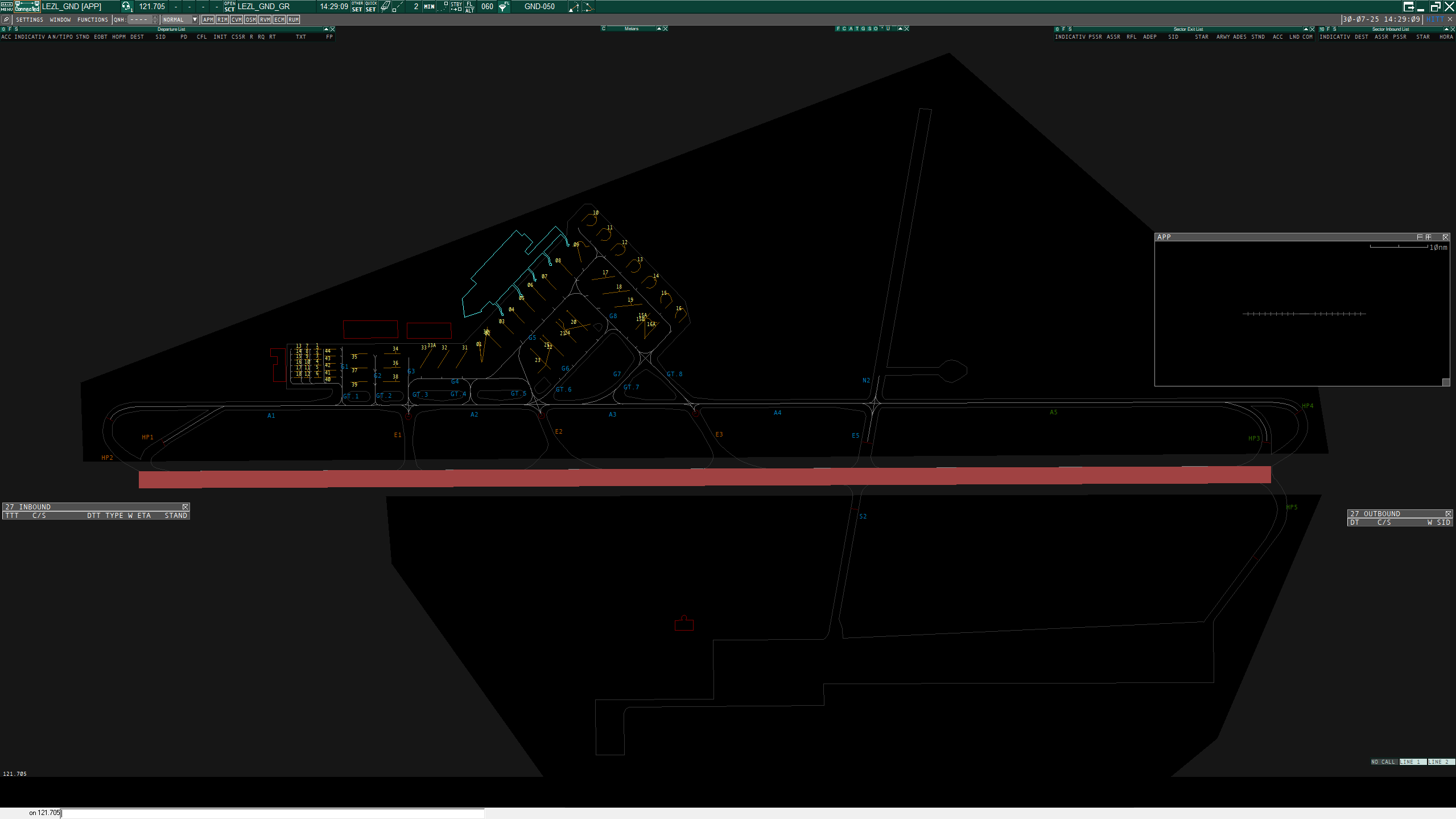Click the toggle toolbar layout icon
Image resolution: width=1456 pixels, height=819 pixels.
[1409, 6]
